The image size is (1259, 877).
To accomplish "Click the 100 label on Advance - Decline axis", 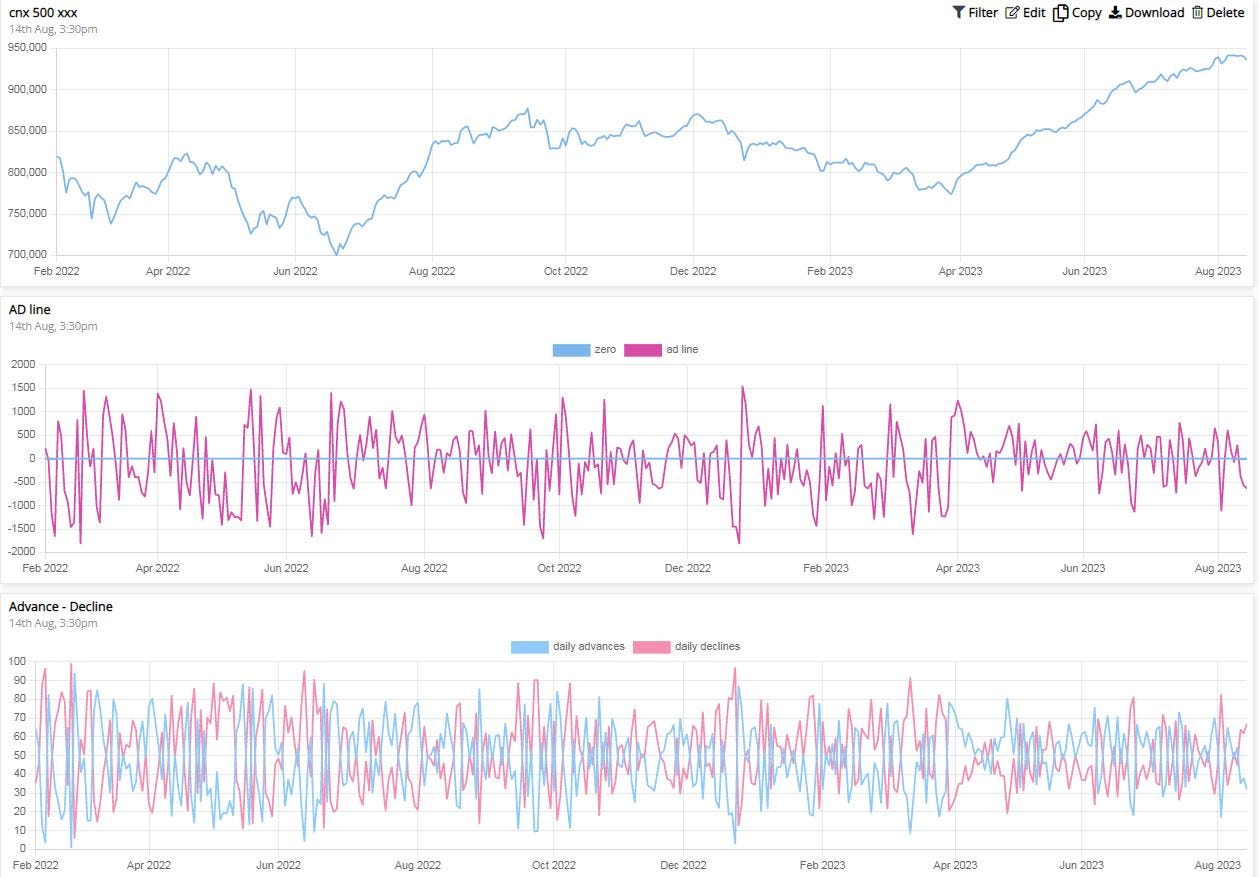I will (16, 661).
